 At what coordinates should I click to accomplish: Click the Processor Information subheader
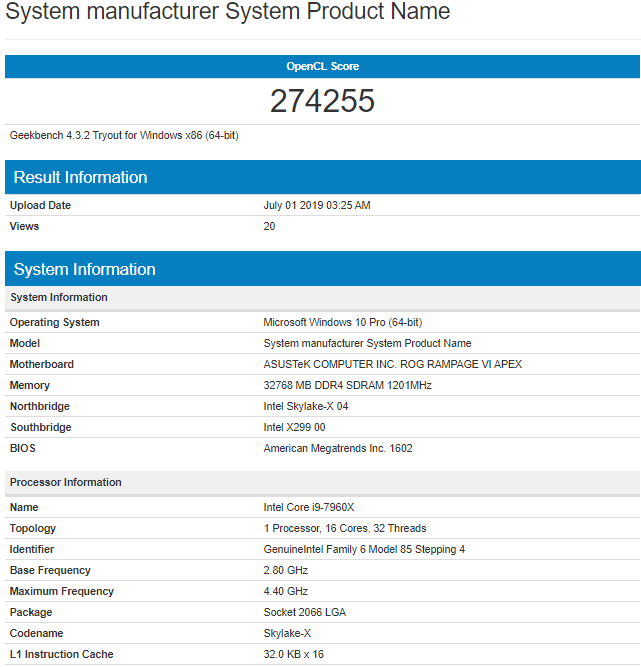pyautogui.click(x=322, y=482)
